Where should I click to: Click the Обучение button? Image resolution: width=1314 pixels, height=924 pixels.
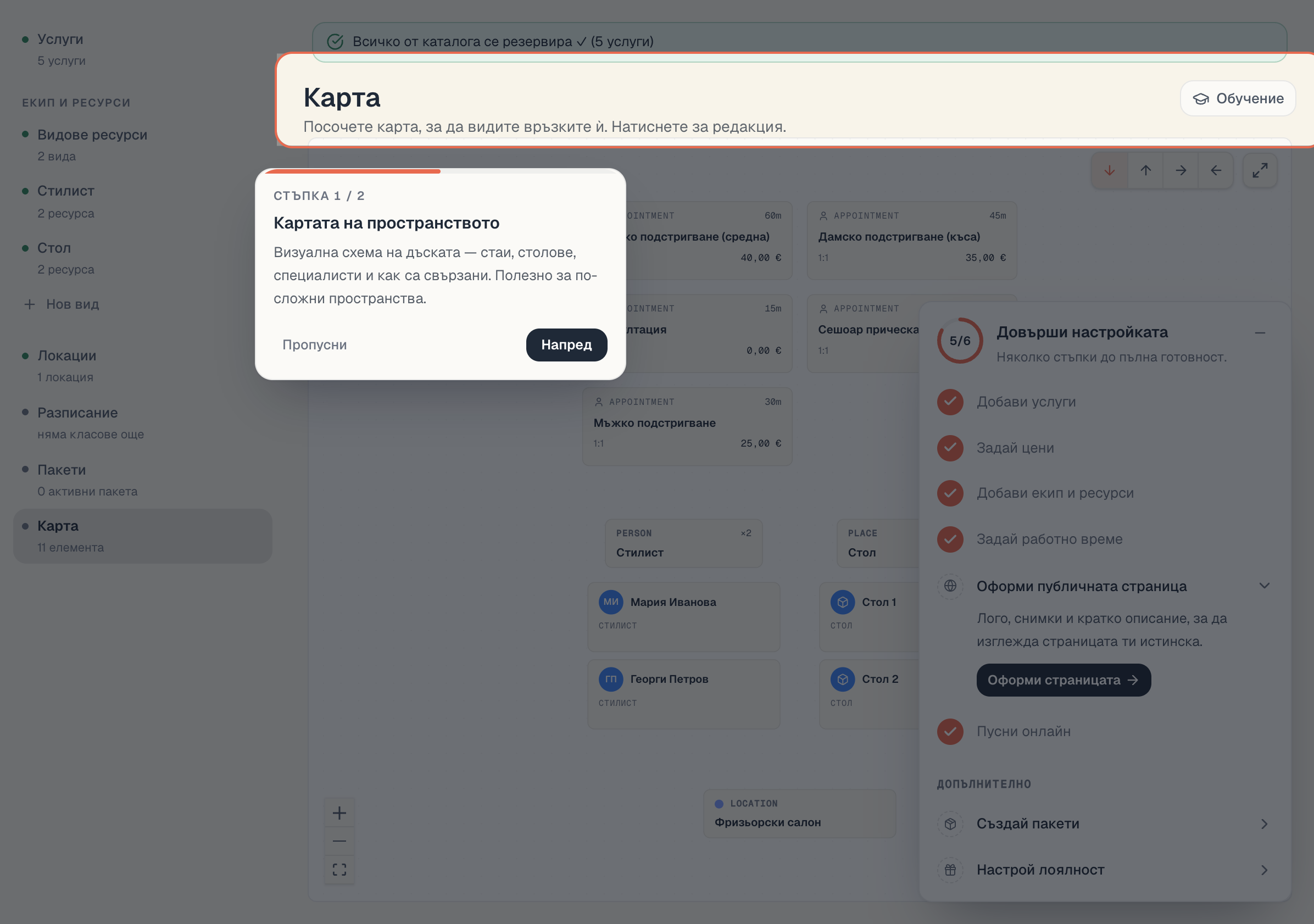(x=1238, y=98)
